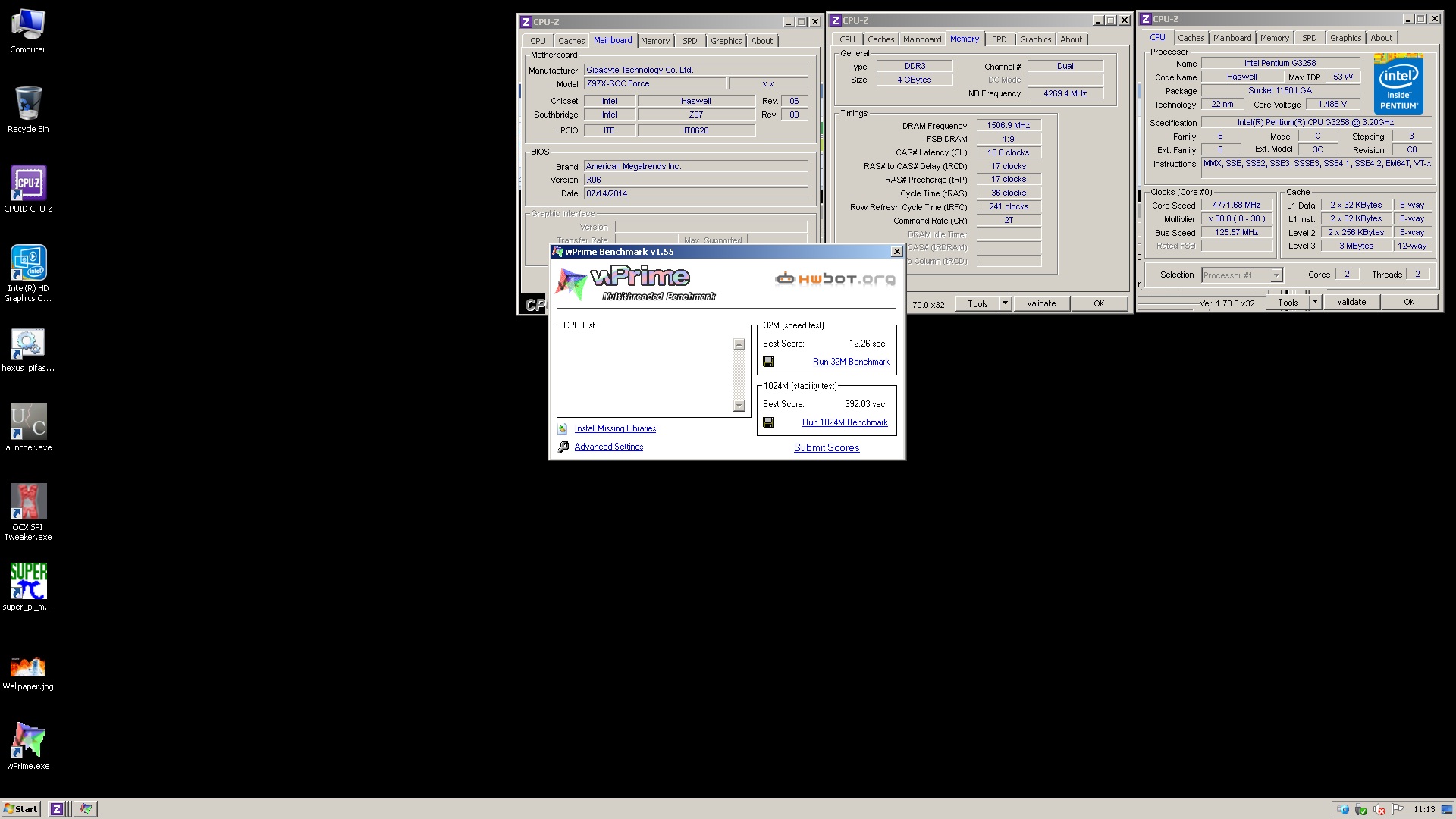This screenshot has height=819, width=1456.
Task: Expand Tools dropdown arrow in the CPU-tab CPU-Z window
Action: click(1315, 303)
